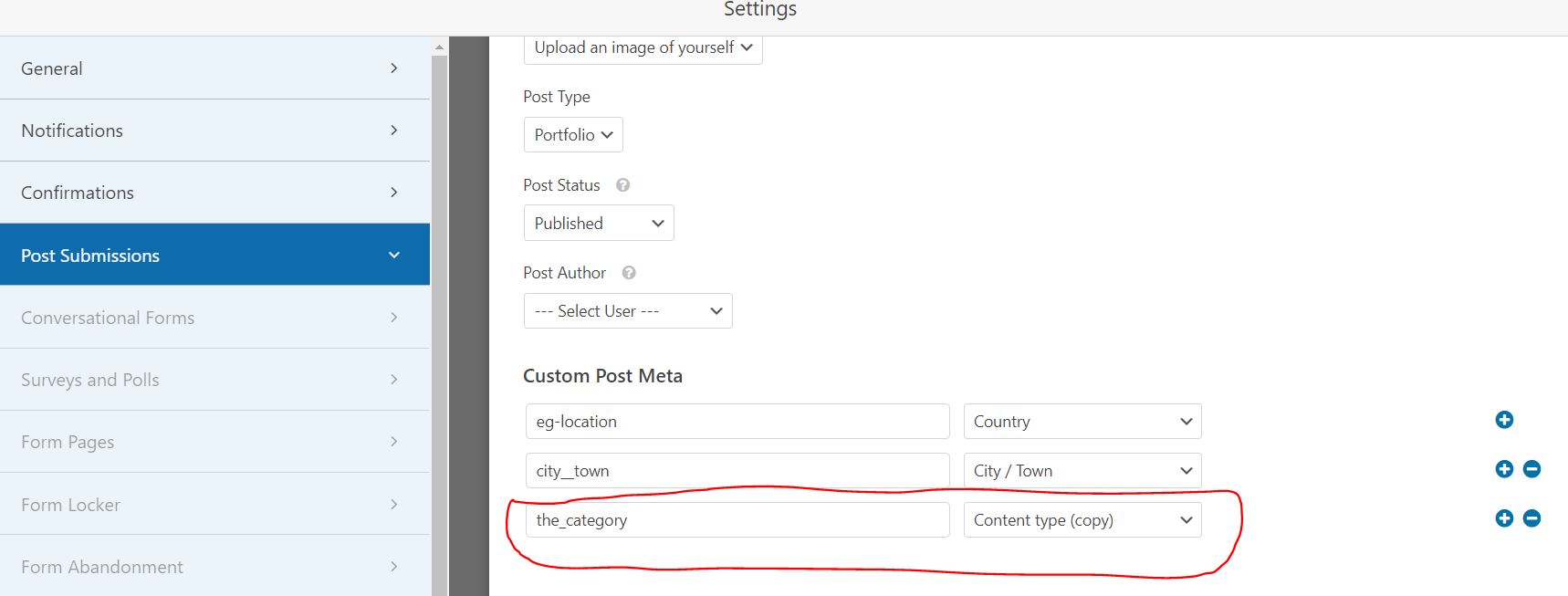Open the Select User author dropdown
Screen dimensions: 1568x596
[x=628, y=311]
